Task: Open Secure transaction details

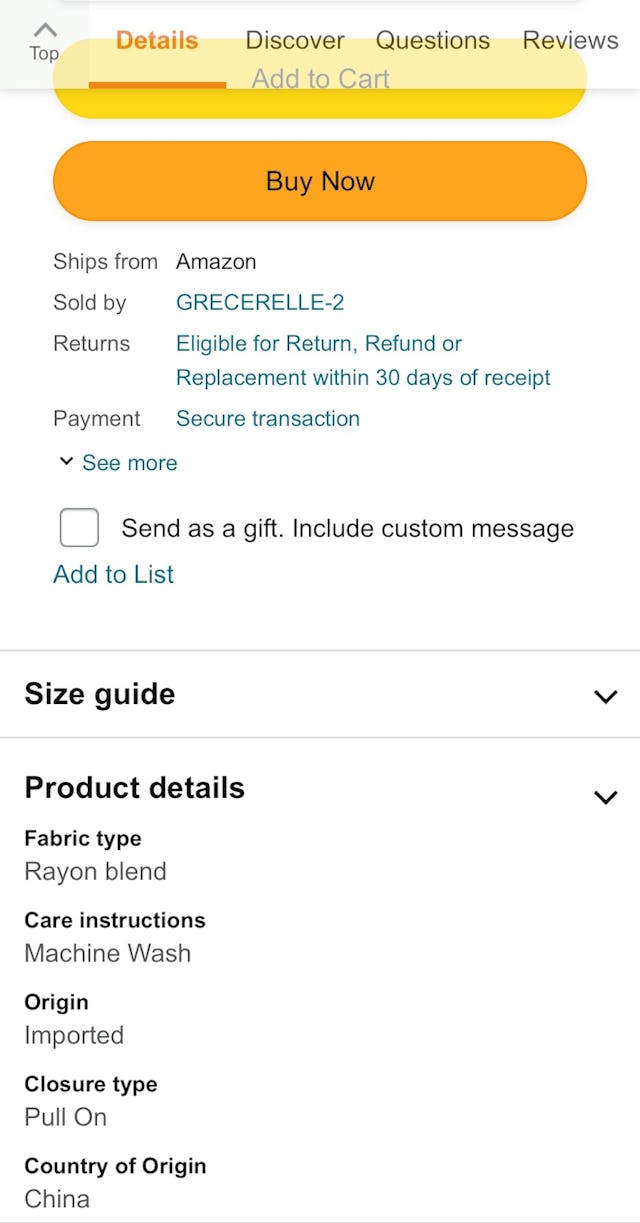Action: pyautogui.click(x=267, y=418)
